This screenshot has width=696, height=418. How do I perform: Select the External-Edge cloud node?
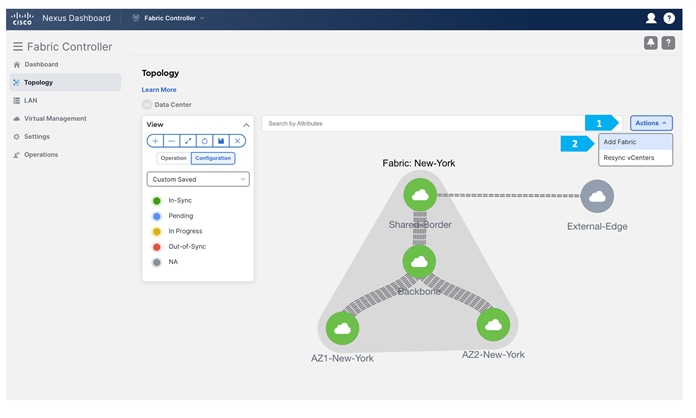pyautogui.click(x=597, y=196)
